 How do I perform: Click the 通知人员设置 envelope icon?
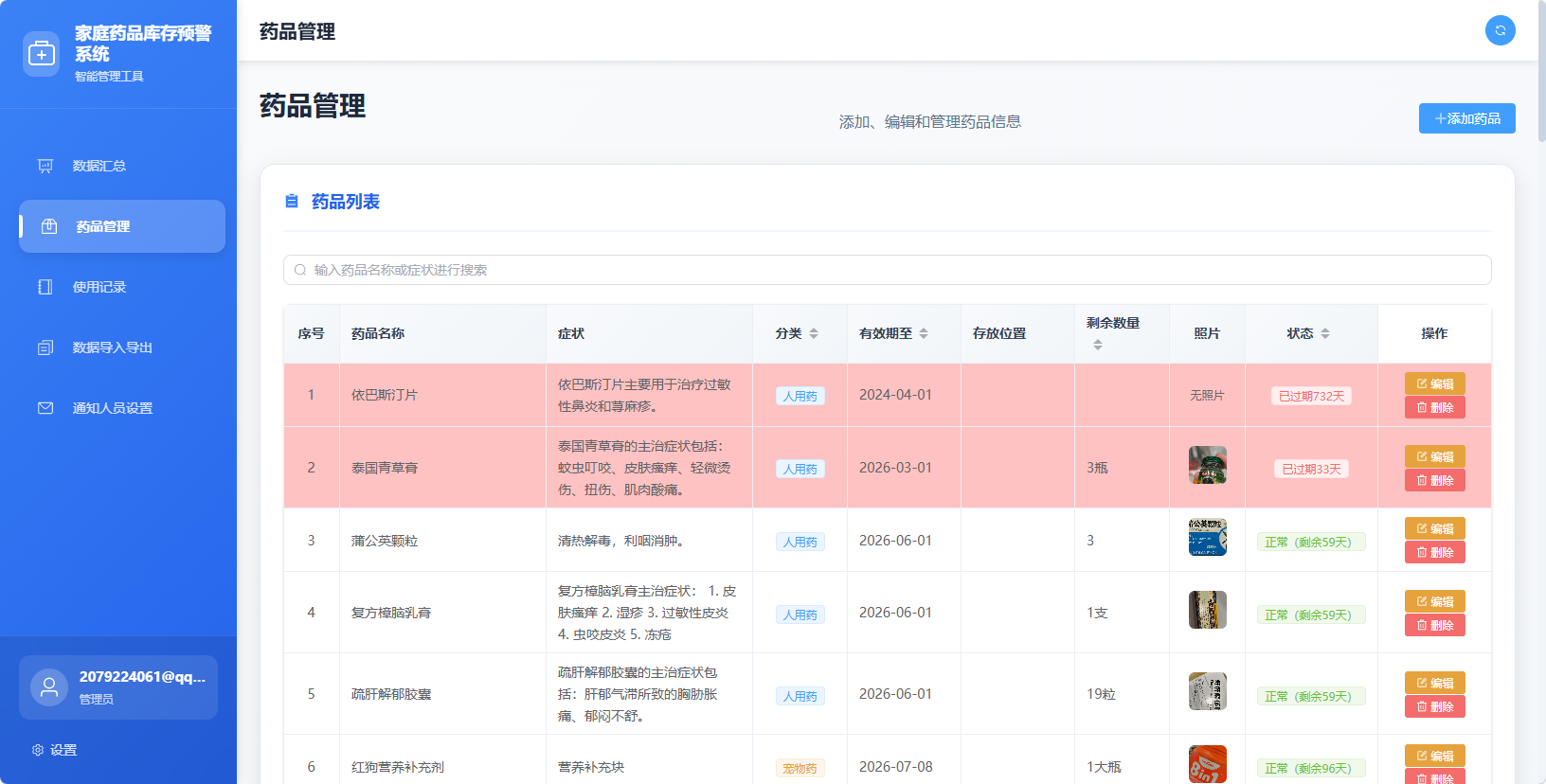pos(45,408)
